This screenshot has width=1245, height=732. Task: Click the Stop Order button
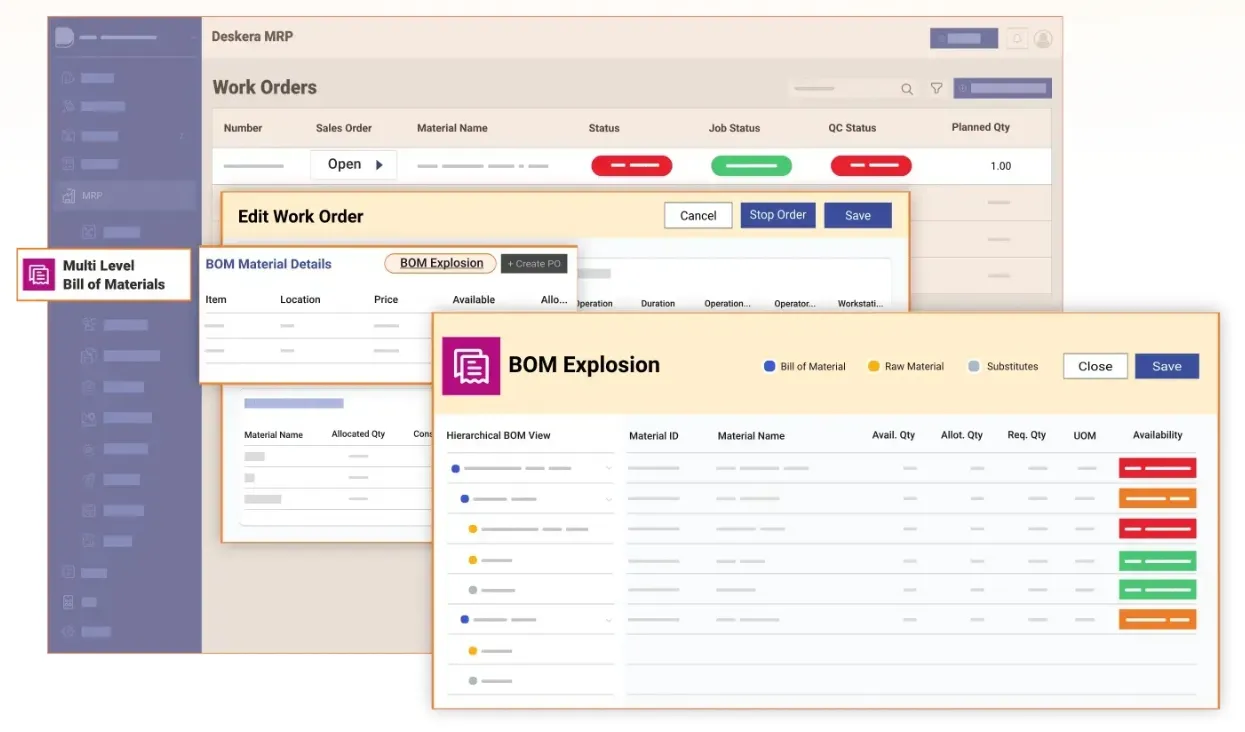pos(778,215)
